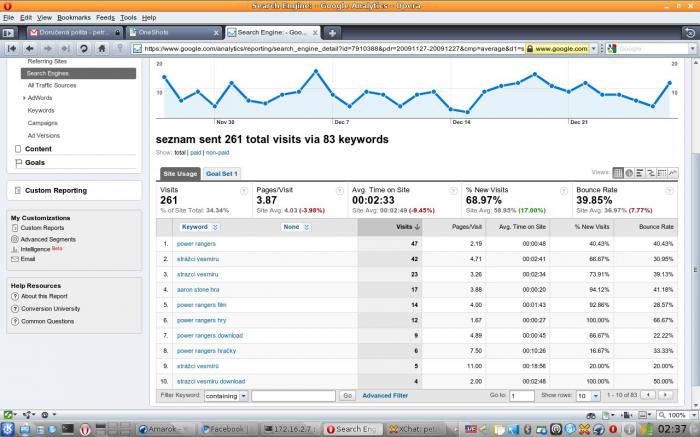Show help for the Visits metric
Image resolution: width=700 pixels, height=437 pixels.
[244, 191]
